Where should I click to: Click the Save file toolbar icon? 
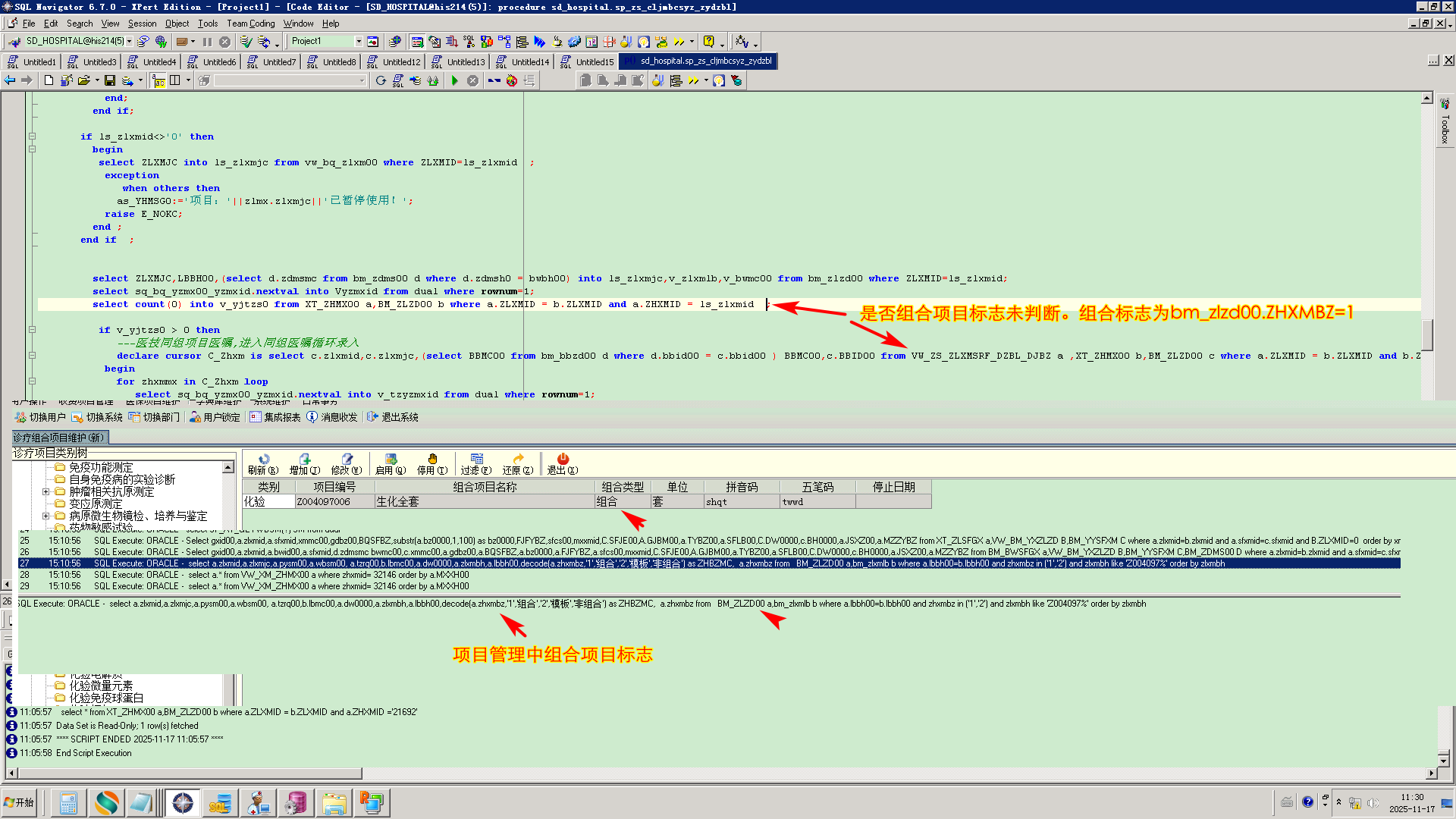[x=110, y=80]
